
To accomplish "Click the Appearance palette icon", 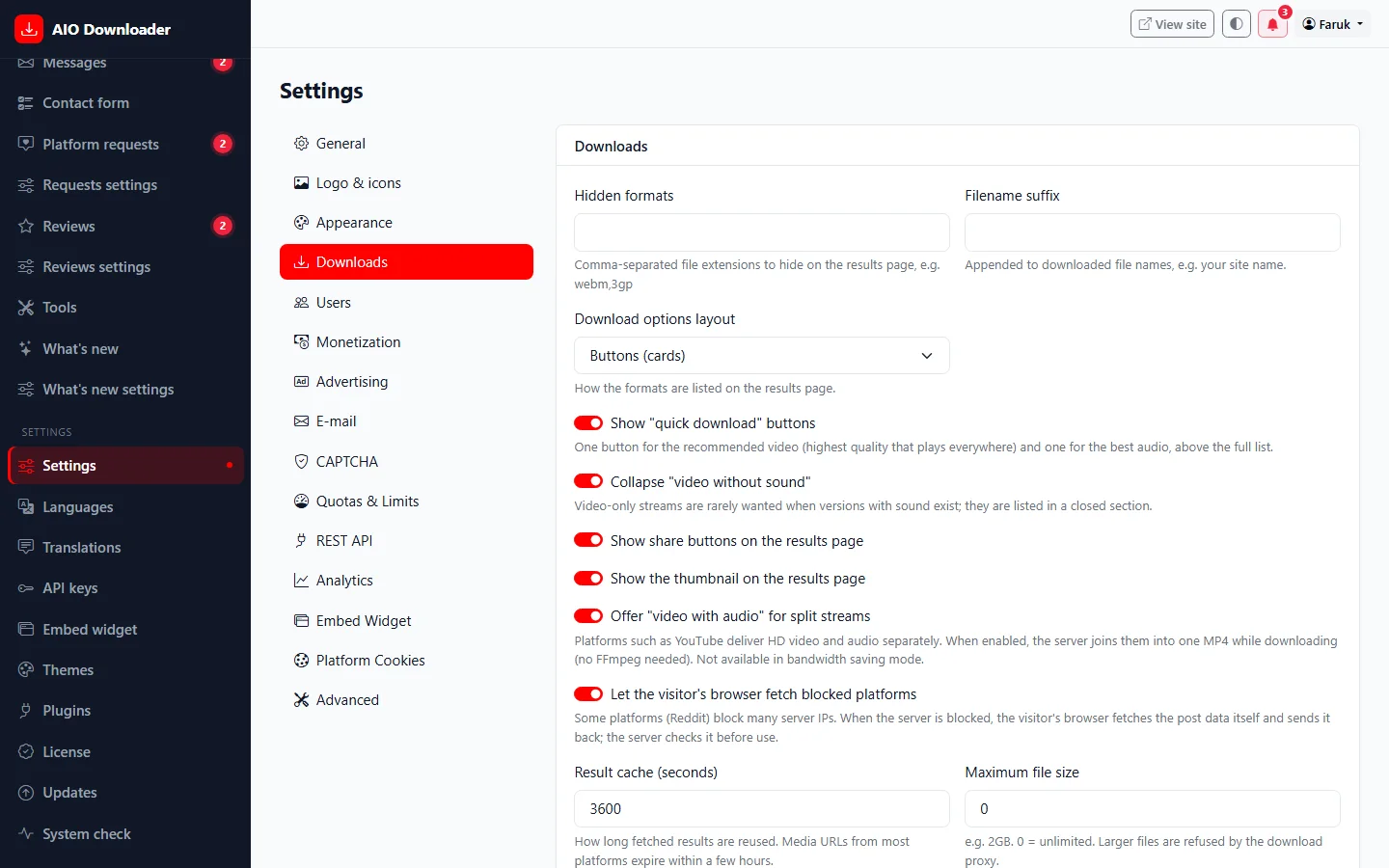I will 301,223.
